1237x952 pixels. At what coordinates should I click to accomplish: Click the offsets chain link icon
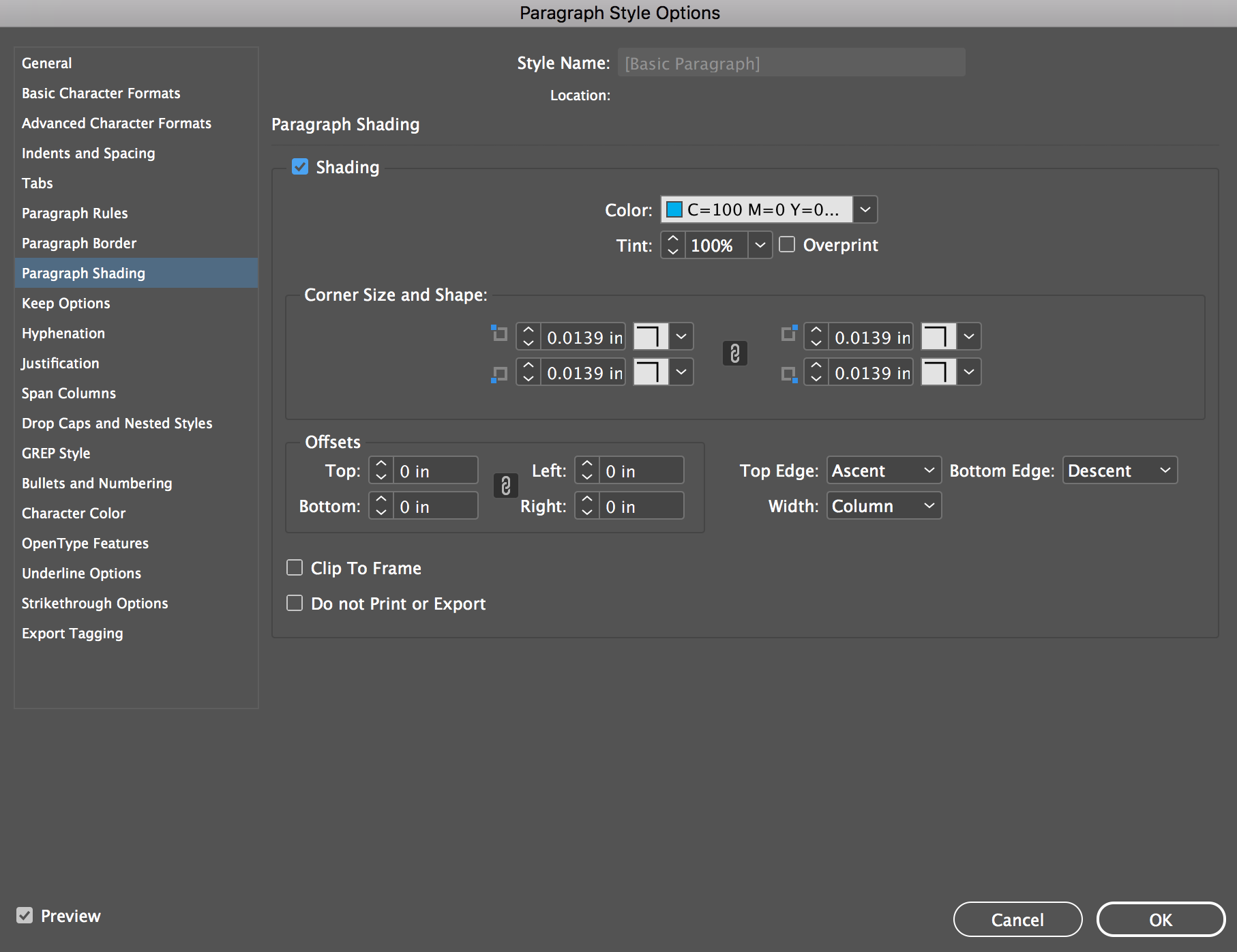[505, 486]
